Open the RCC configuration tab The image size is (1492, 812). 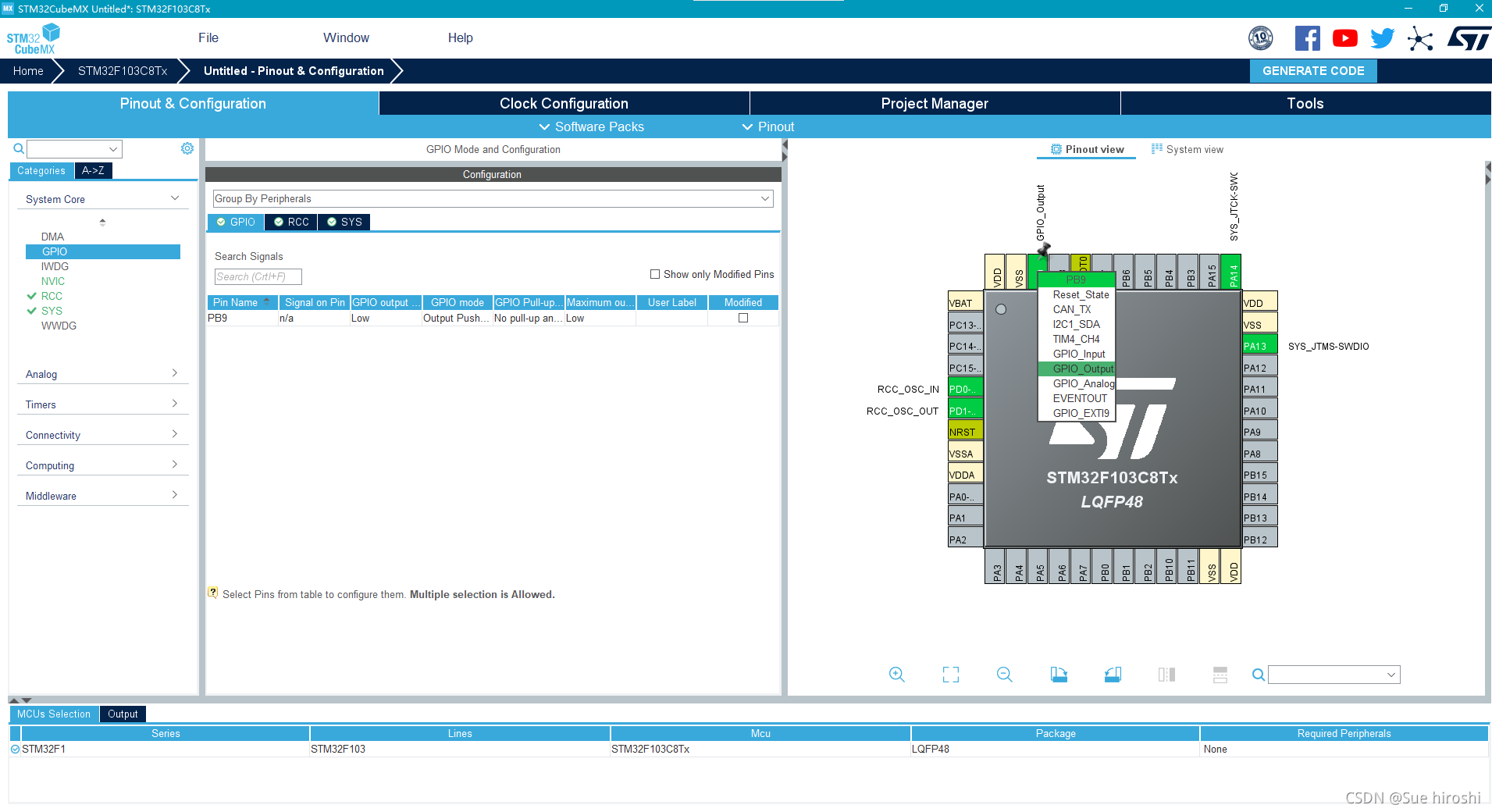[x=291, y=222]
